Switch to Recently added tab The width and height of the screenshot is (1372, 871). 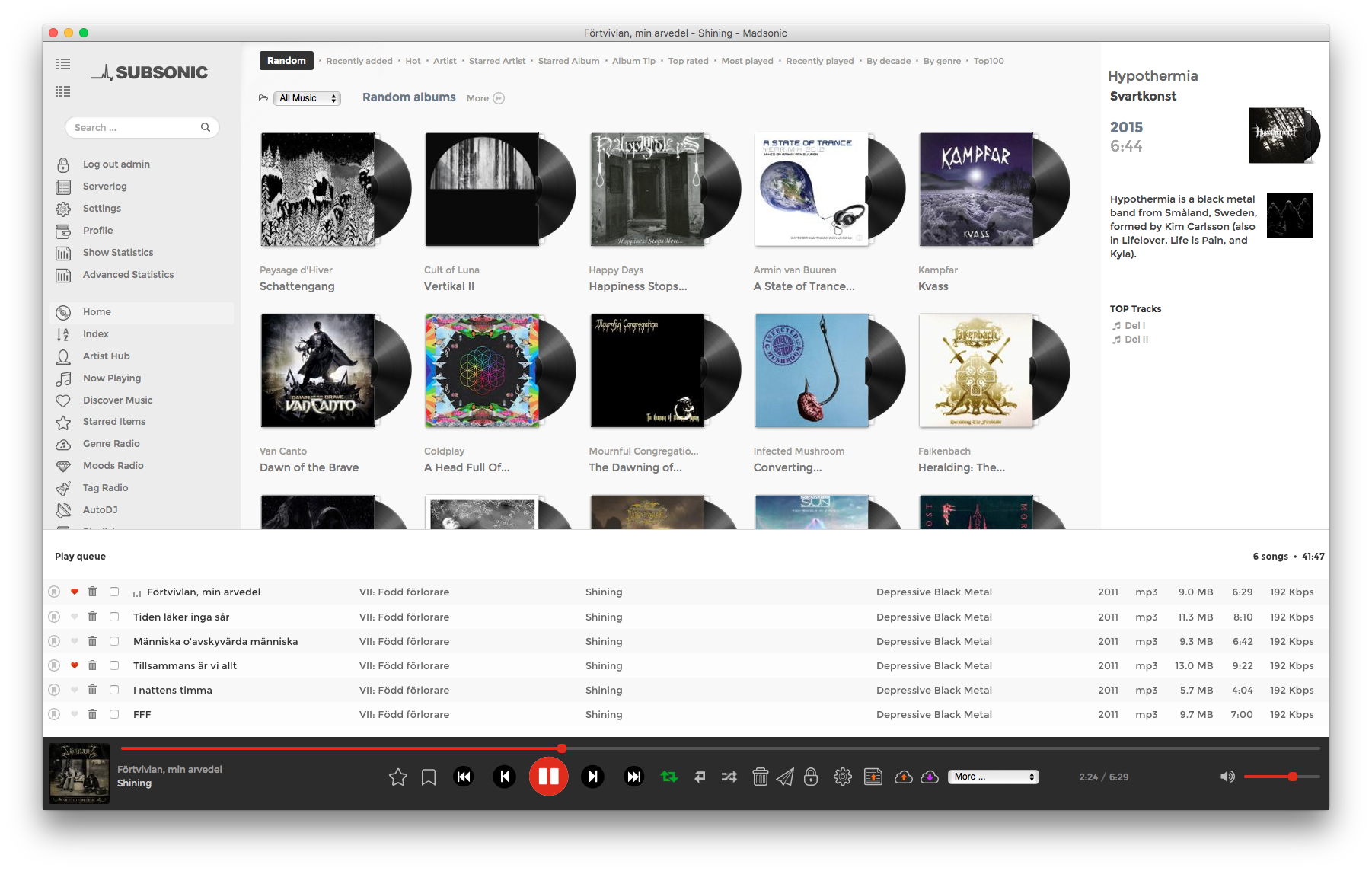[359, 61]
